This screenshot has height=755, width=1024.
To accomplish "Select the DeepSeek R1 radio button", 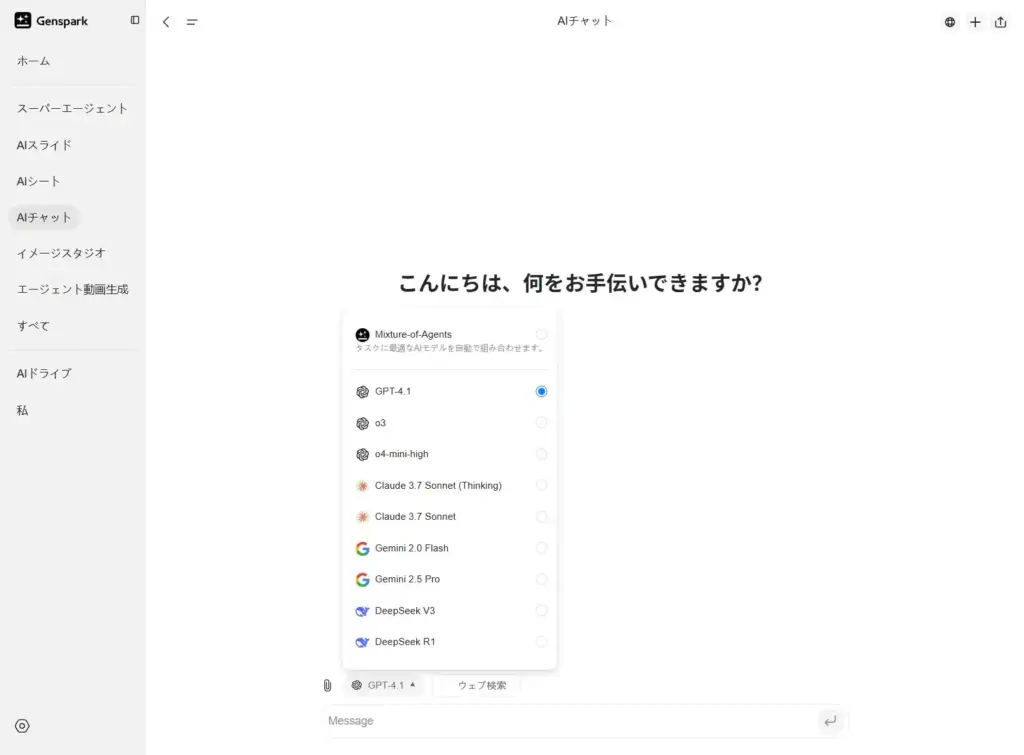I will [x=541, y=642].
